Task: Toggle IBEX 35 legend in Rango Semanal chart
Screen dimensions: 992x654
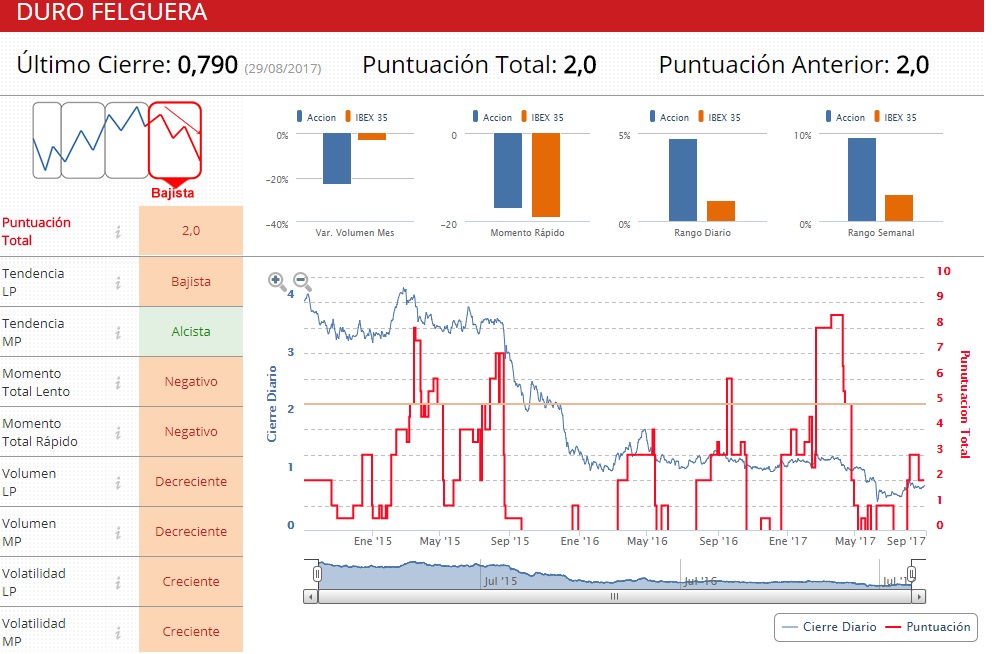Action: [x=895, y=117]
